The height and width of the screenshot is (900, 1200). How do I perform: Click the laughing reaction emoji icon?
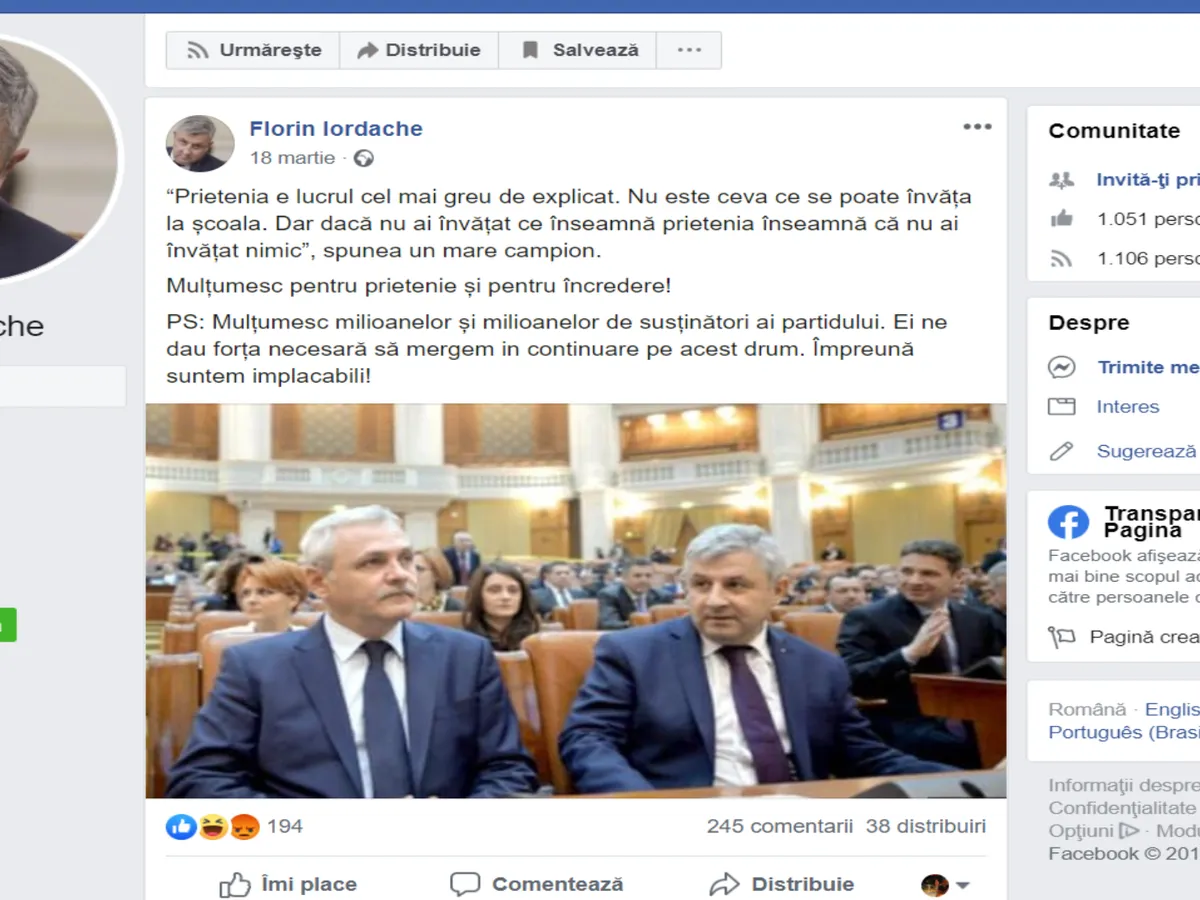click(212, 826)
